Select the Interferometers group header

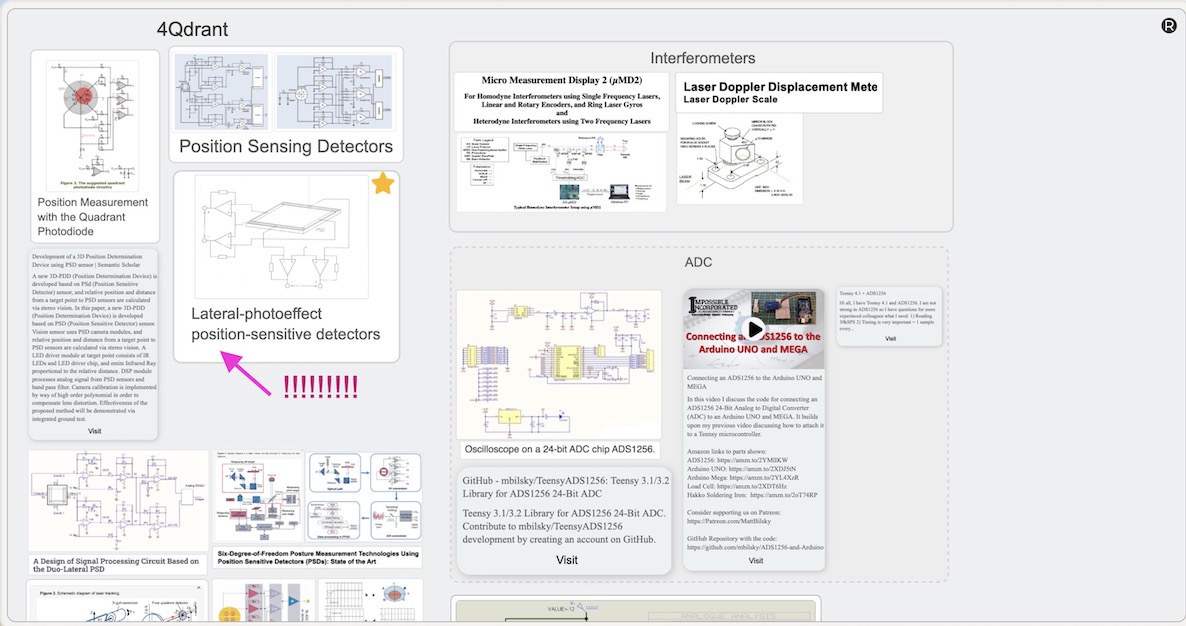coord(702,58)
